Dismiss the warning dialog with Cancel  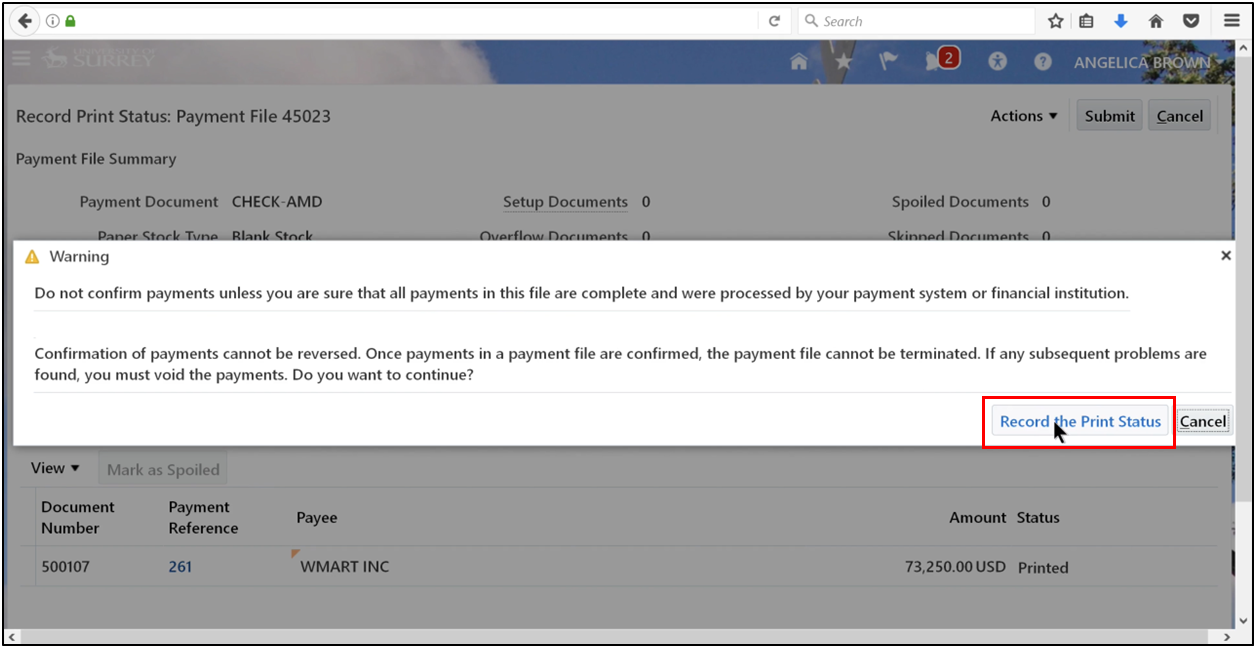click(x=1203, y=421)
